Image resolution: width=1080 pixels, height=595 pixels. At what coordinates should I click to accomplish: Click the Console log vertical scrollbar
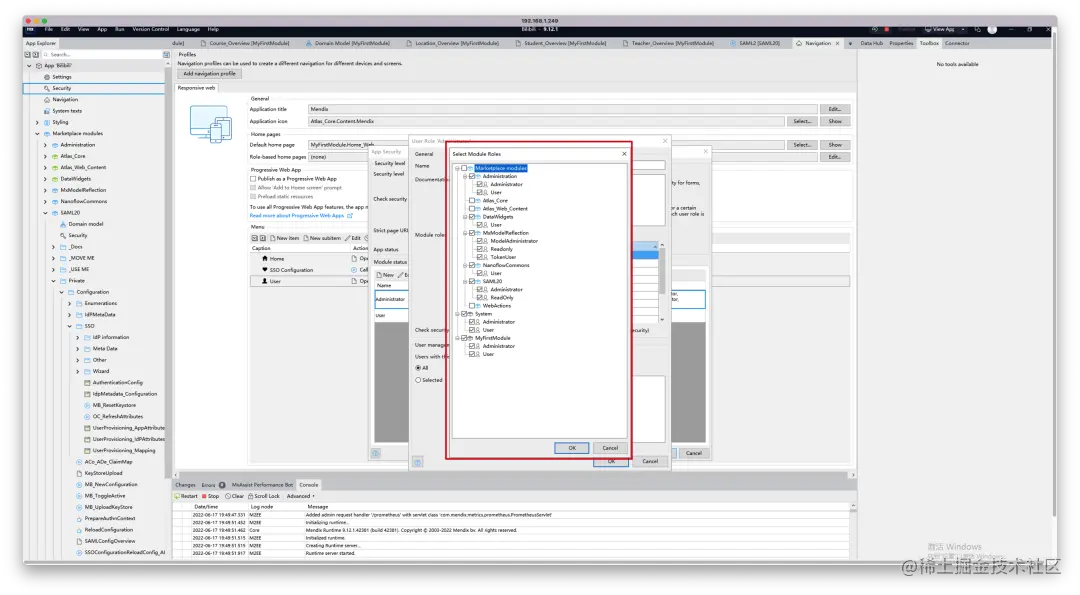[x=853, y=530]
